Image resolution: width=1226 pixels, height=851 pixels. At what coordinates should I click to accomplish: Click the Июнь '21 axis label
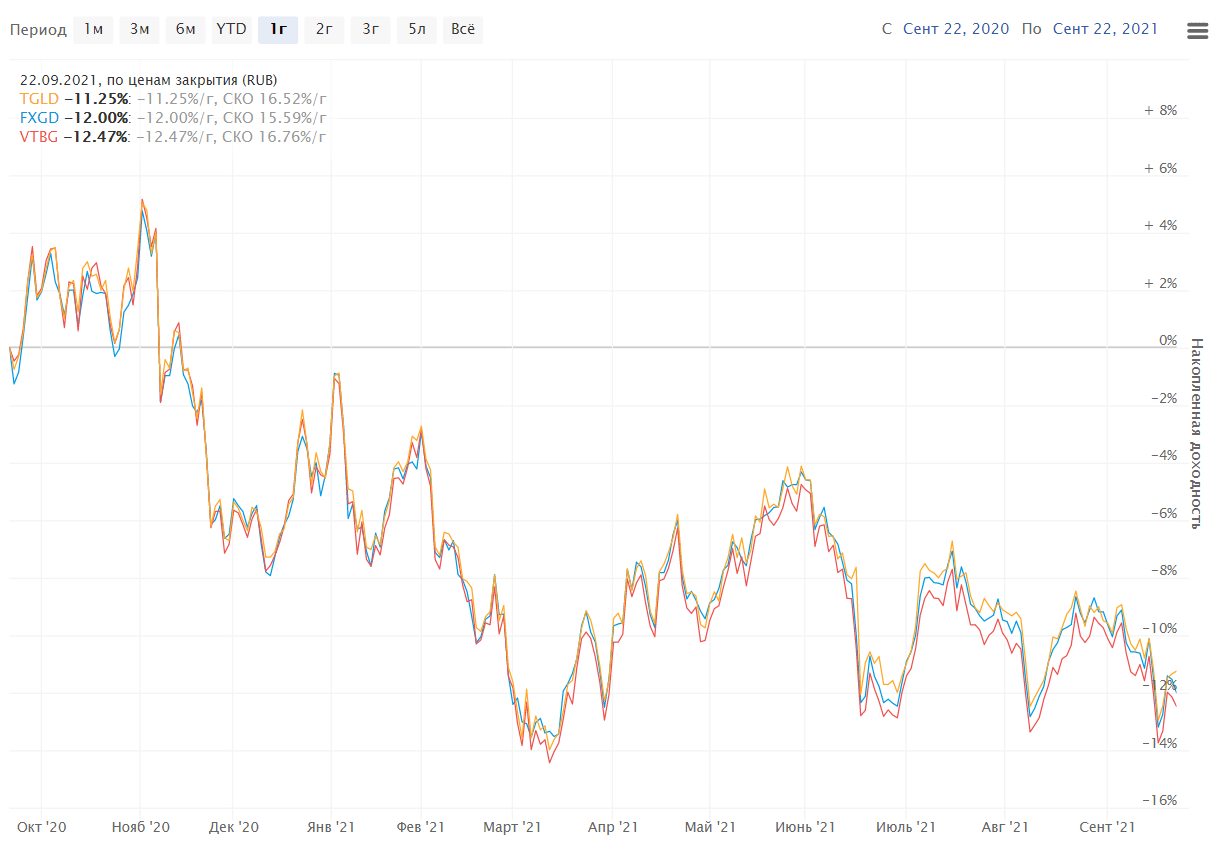point(805,827)
